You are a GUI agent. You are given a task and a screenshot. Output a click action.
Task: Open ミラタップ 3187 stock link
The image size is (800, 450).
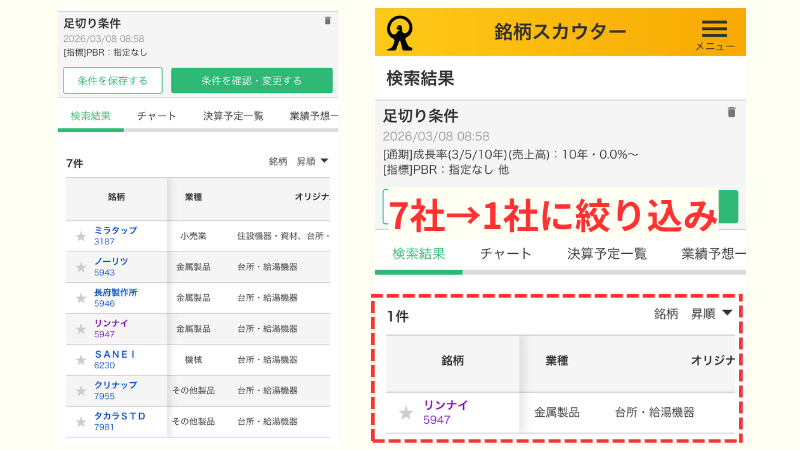pos(115,236)
